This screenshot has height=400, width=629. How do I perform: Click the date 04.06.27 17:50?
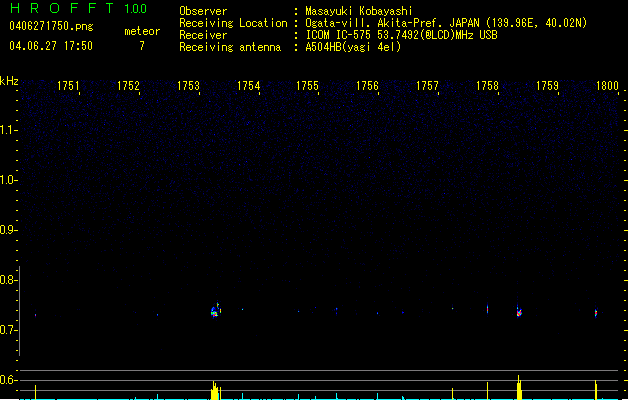pos(50,45)
